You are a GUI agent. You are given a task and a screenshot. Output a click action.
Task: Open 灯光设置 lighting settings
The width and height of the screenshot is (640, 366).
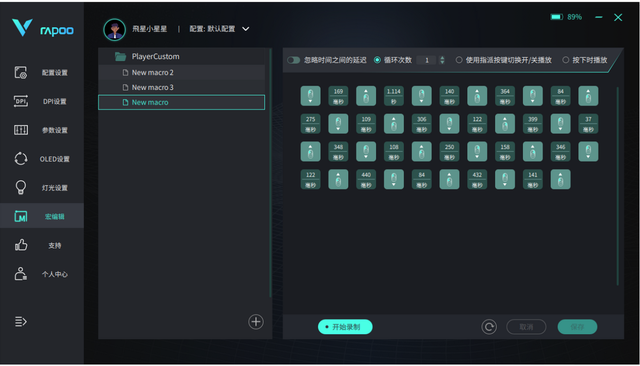click(x=42, y=188)
